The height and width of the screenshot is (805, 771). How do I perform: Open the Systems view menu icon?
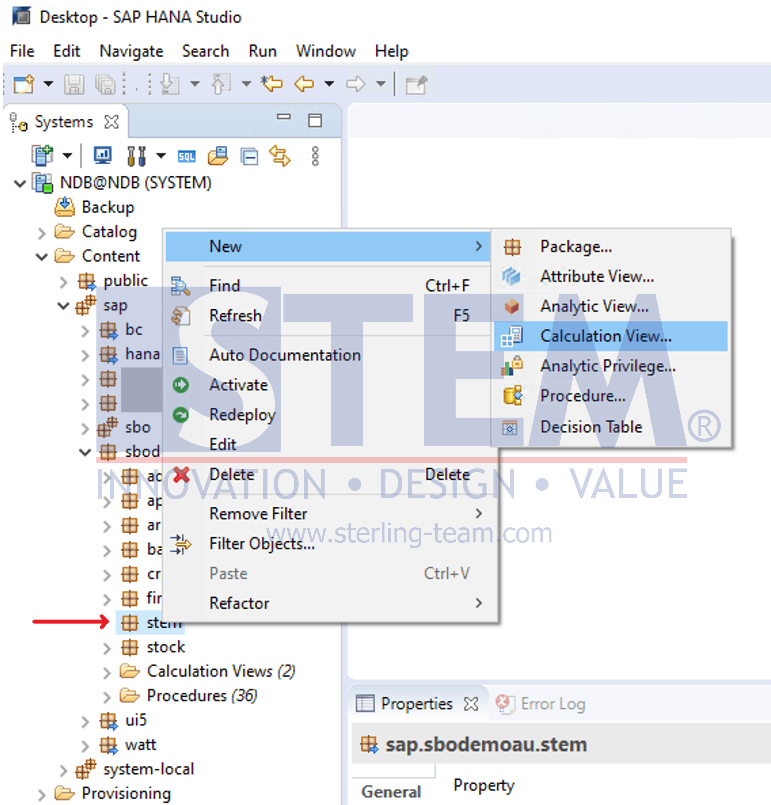click(x=315, y=156)
